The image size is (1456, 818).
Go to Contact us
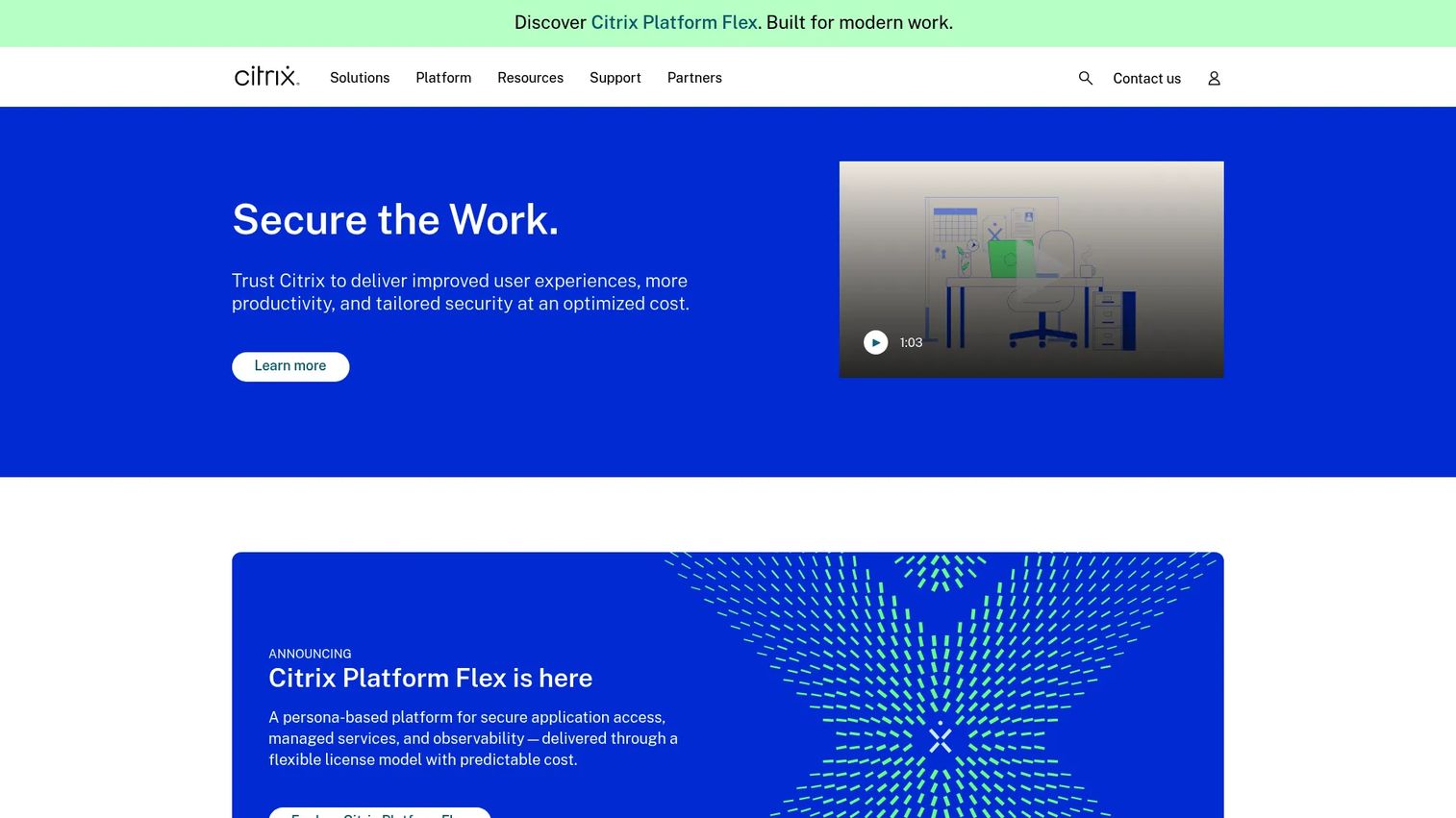pos(1146,79)
